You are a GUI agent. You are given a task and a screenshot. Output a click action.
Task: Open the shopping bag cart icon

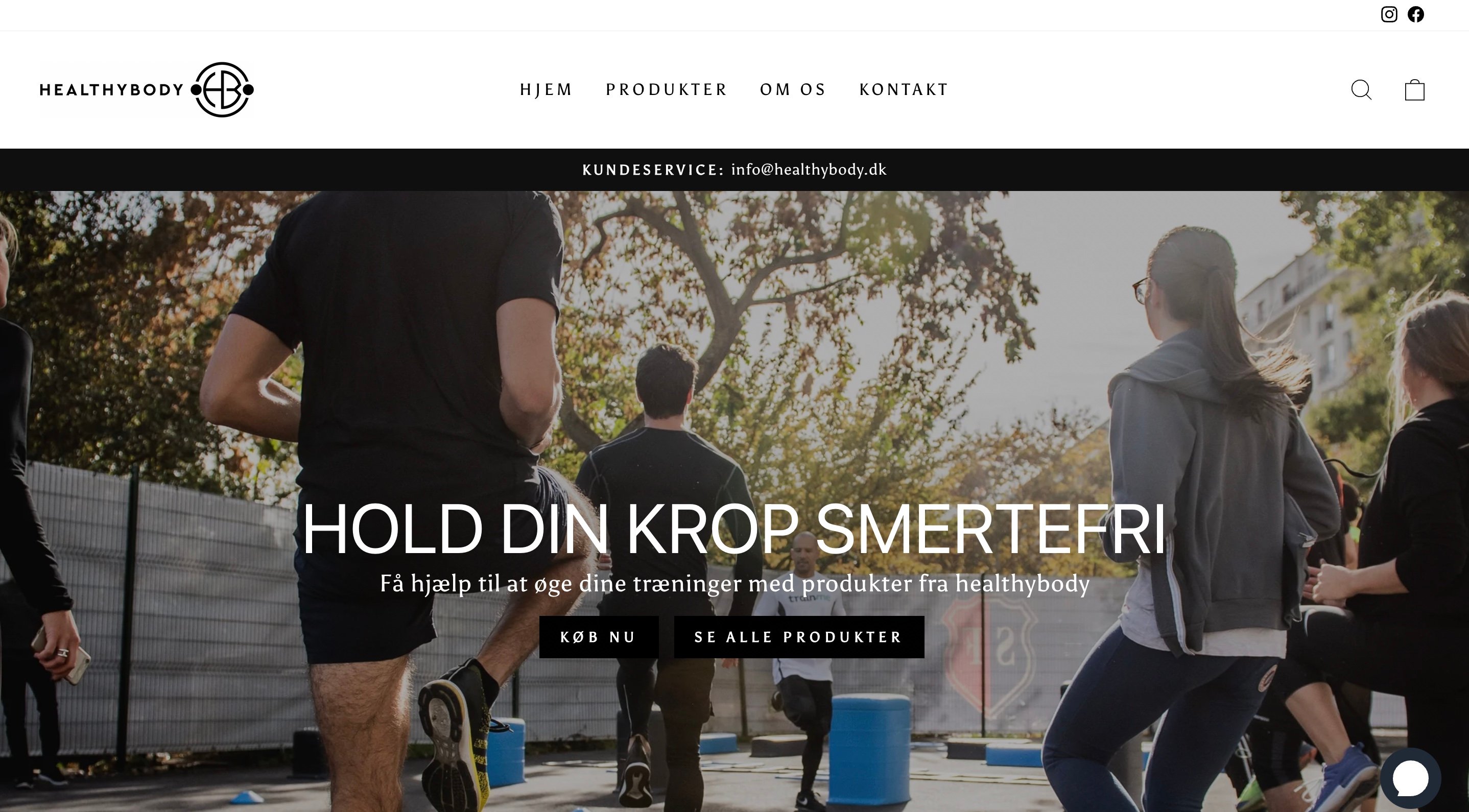coord(1415,90)
